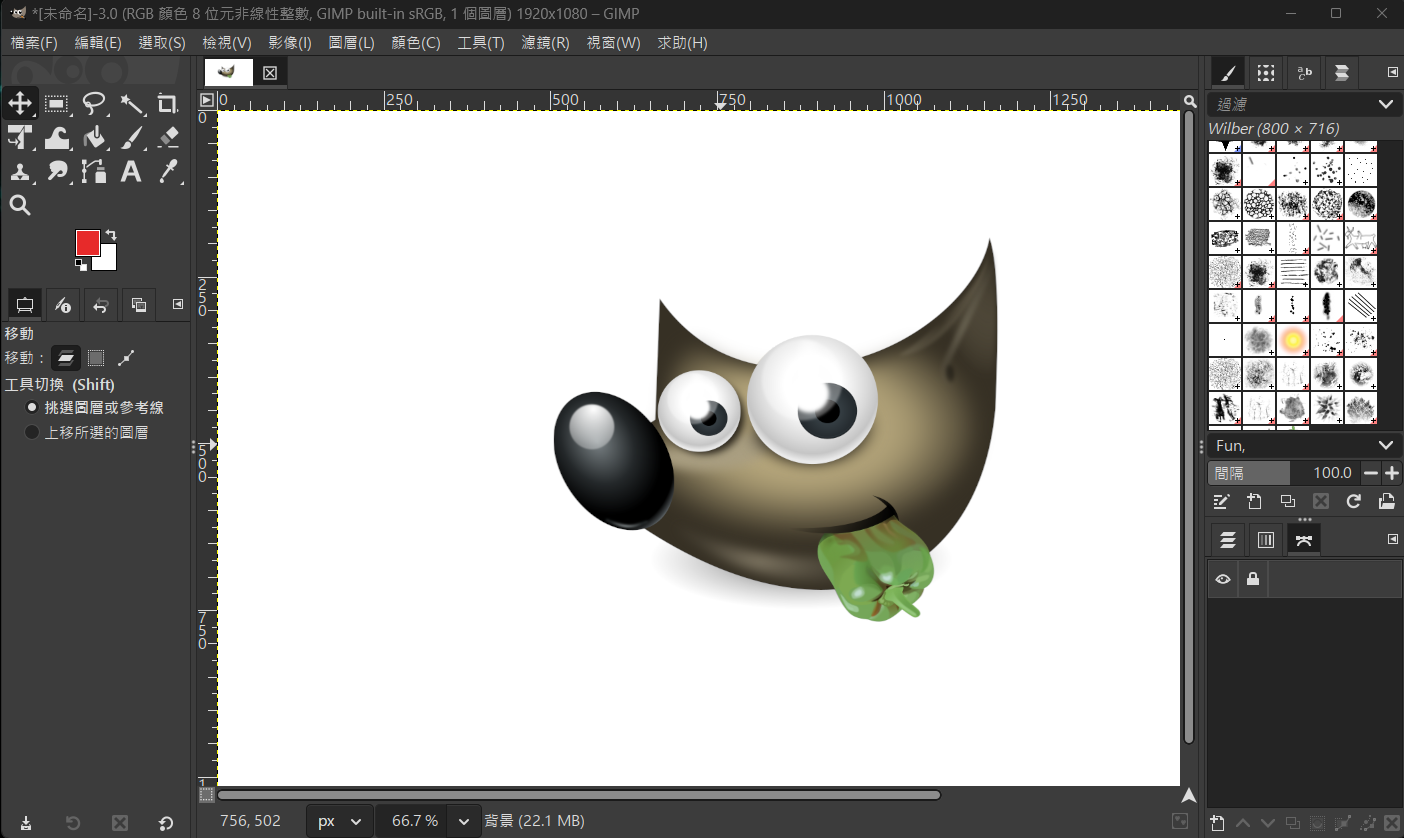Select the Paintbrush tool

(131, 137)
